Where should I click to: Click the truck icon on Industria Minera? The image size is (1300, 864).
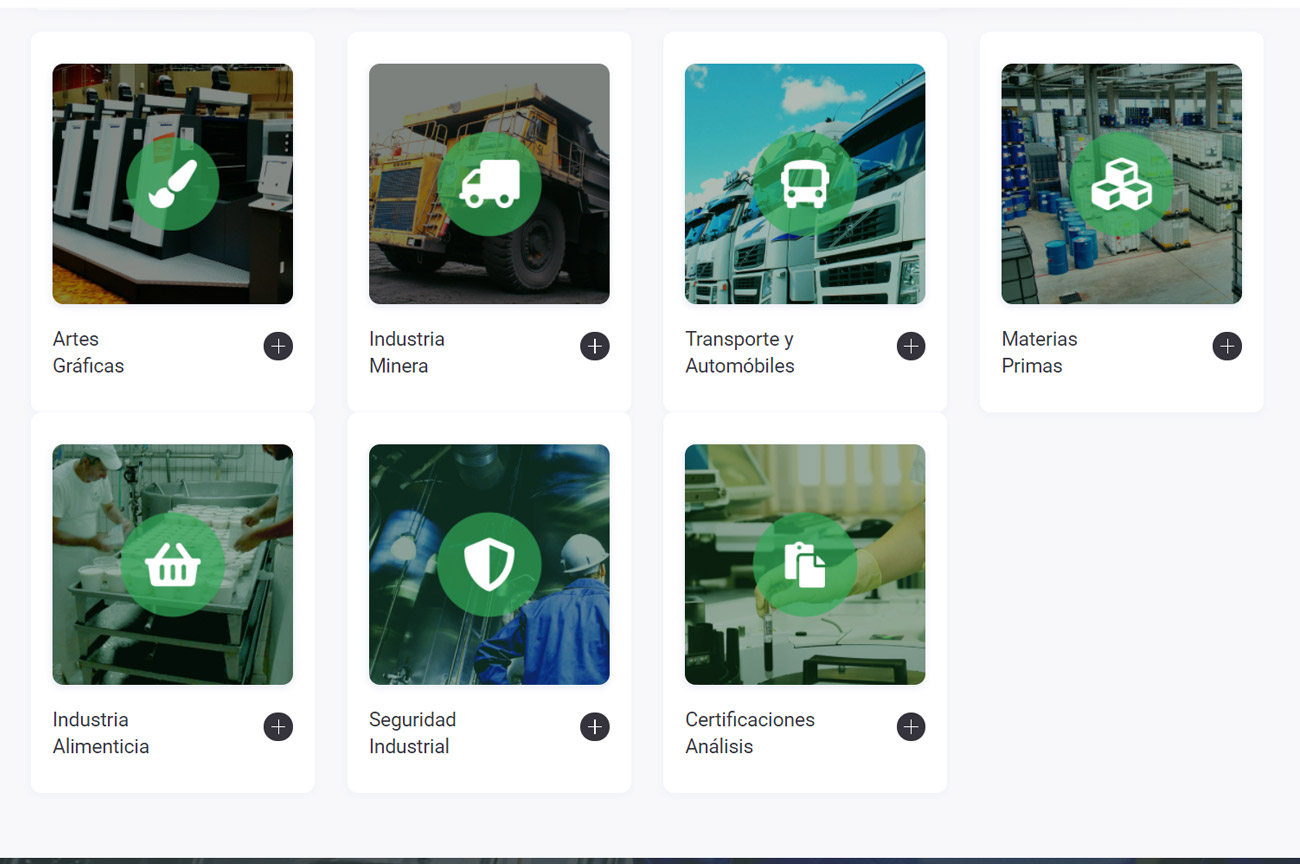click(x=489, y=184)
